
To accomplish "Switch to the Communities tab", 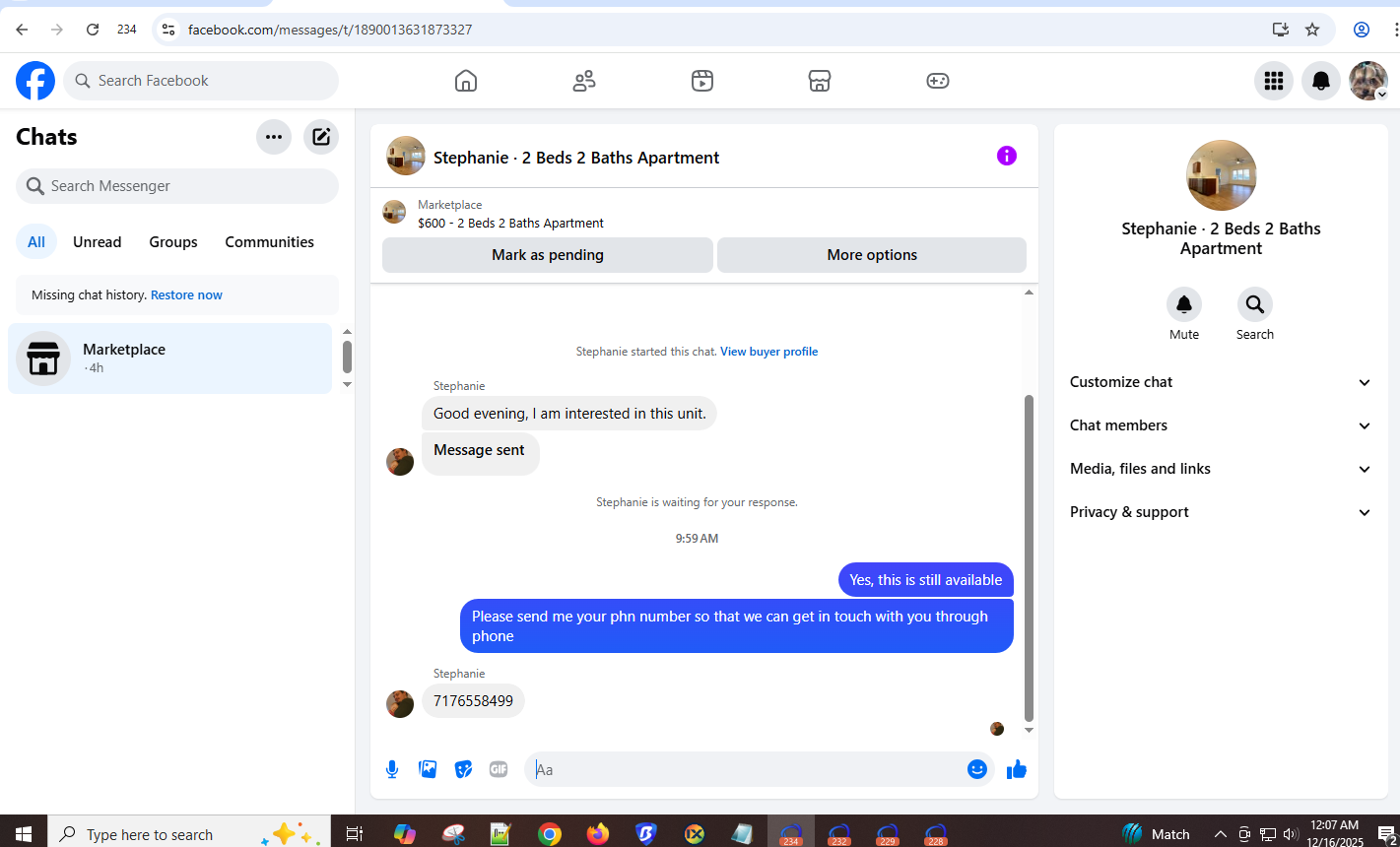I will (270, 242).
